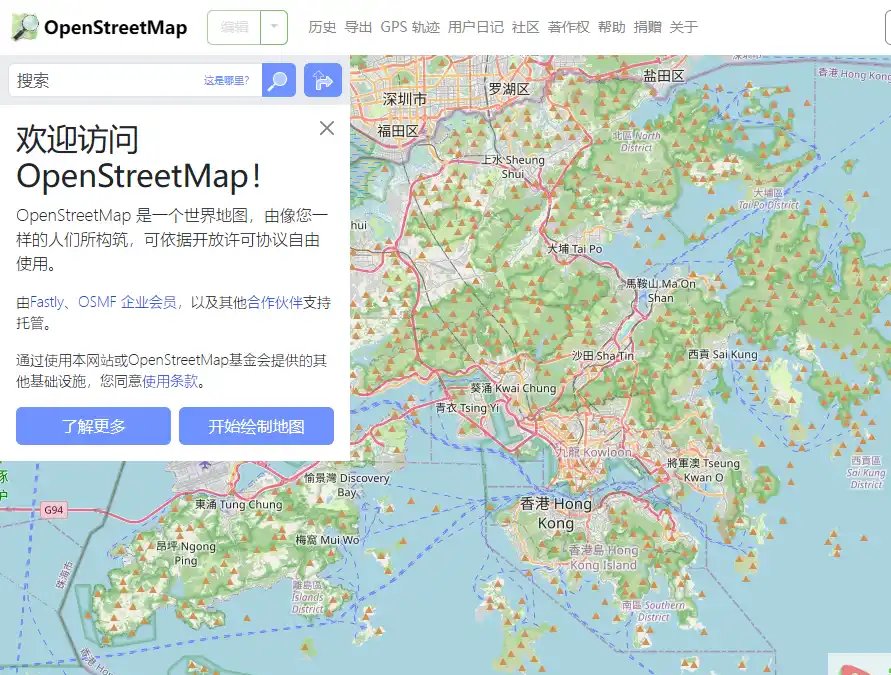Open the 帮助 menu item
891x675 pixels.
point(611,27)
